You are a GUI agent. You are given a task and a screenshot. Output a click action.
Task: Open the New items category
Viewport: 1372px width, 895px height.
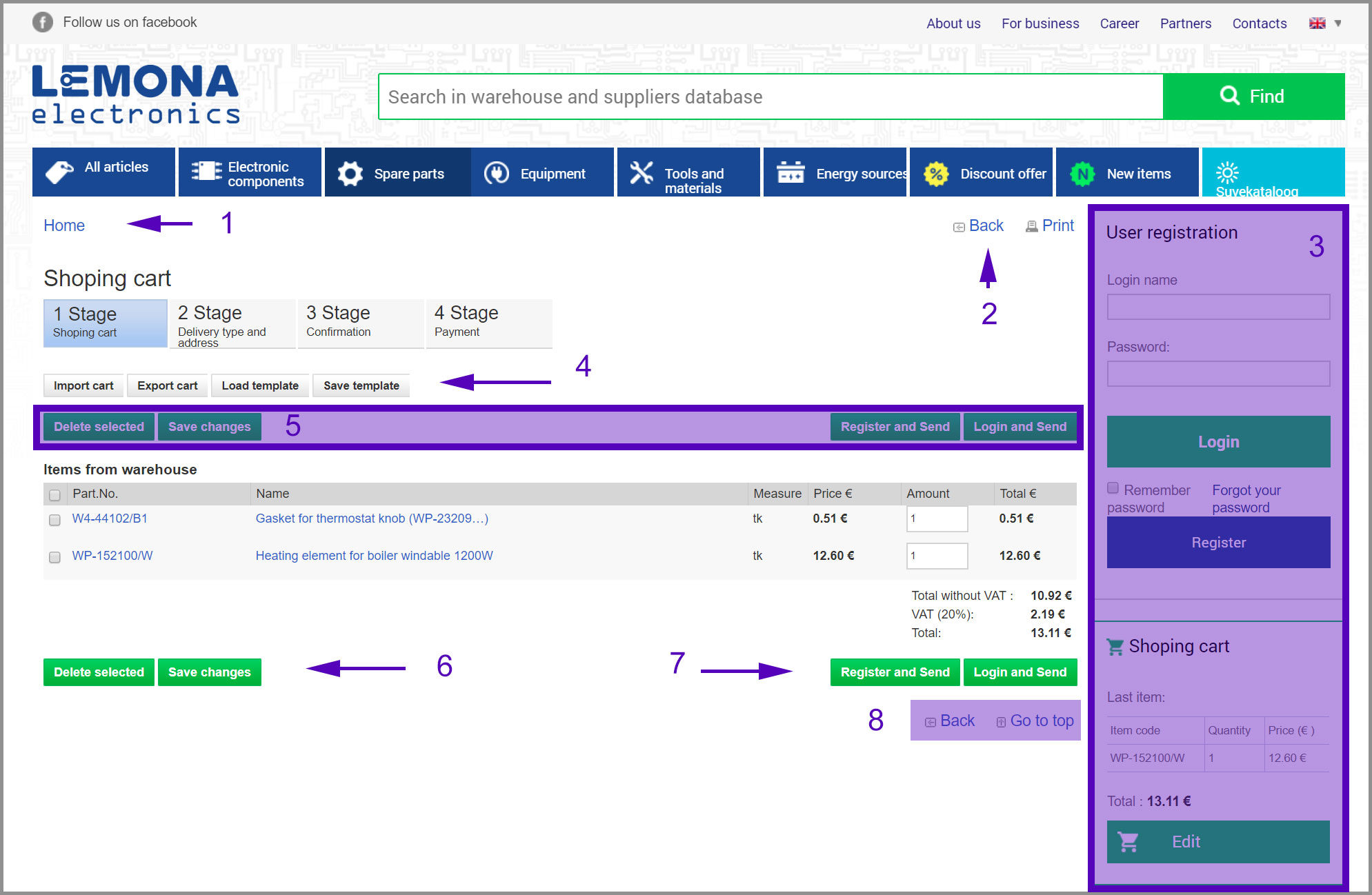1127,172
